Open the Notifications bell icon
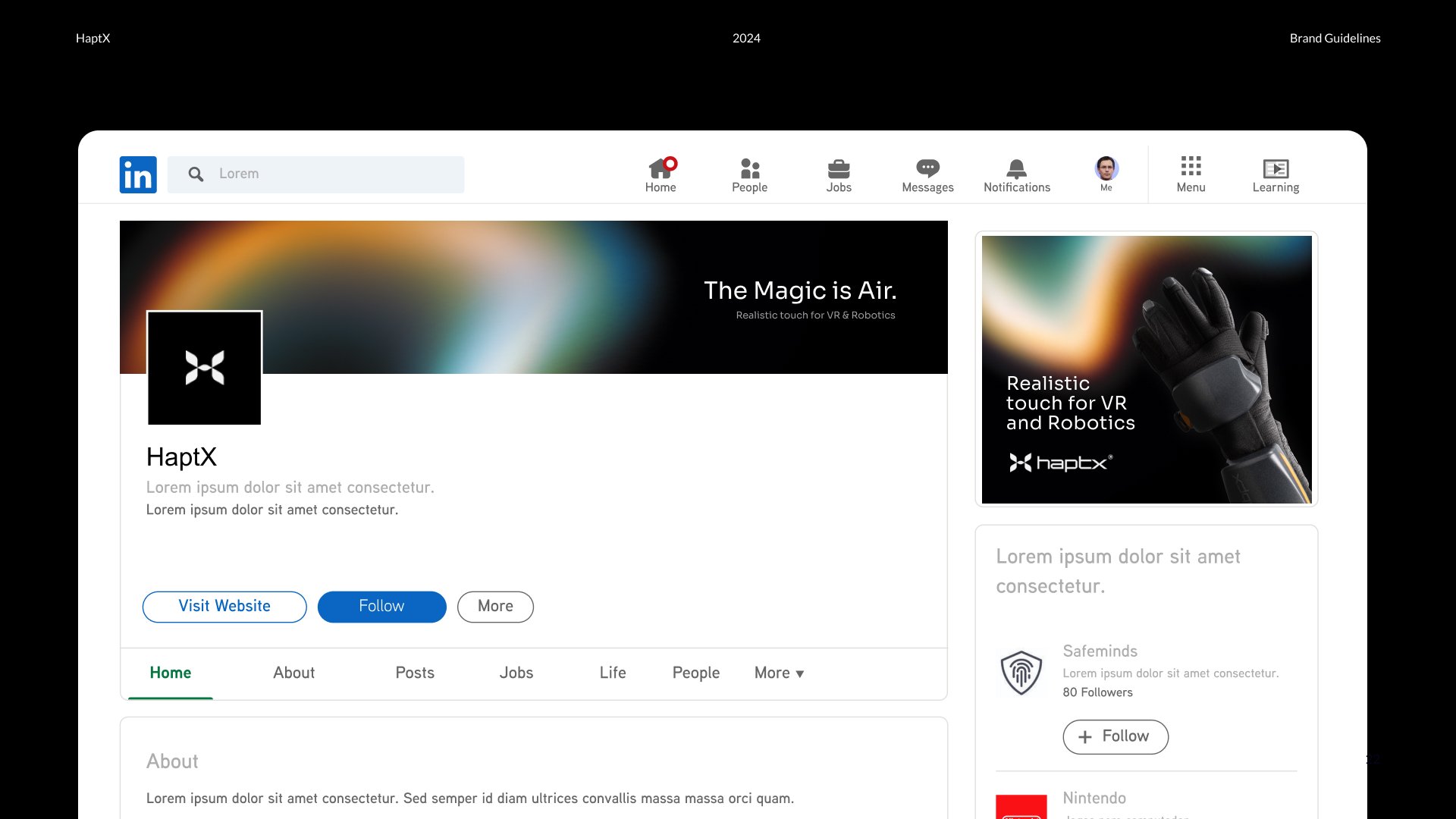The width and height of the screenshot is (1456, 819). [1016, 168]
